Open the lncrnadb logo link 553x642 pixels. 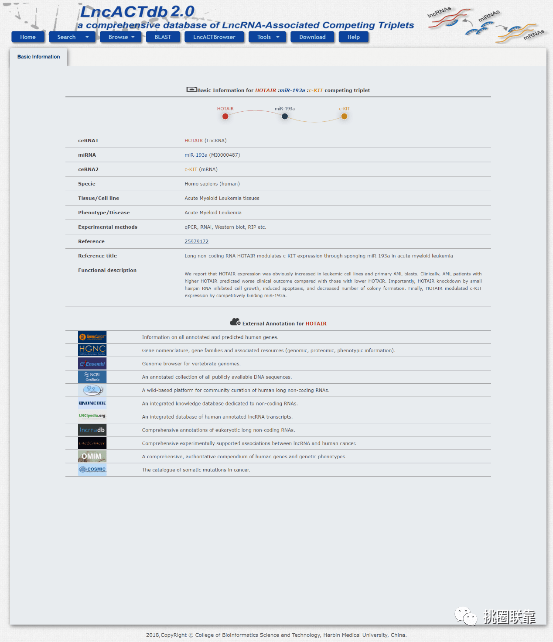pyautogui.click(x=92, y=430)
